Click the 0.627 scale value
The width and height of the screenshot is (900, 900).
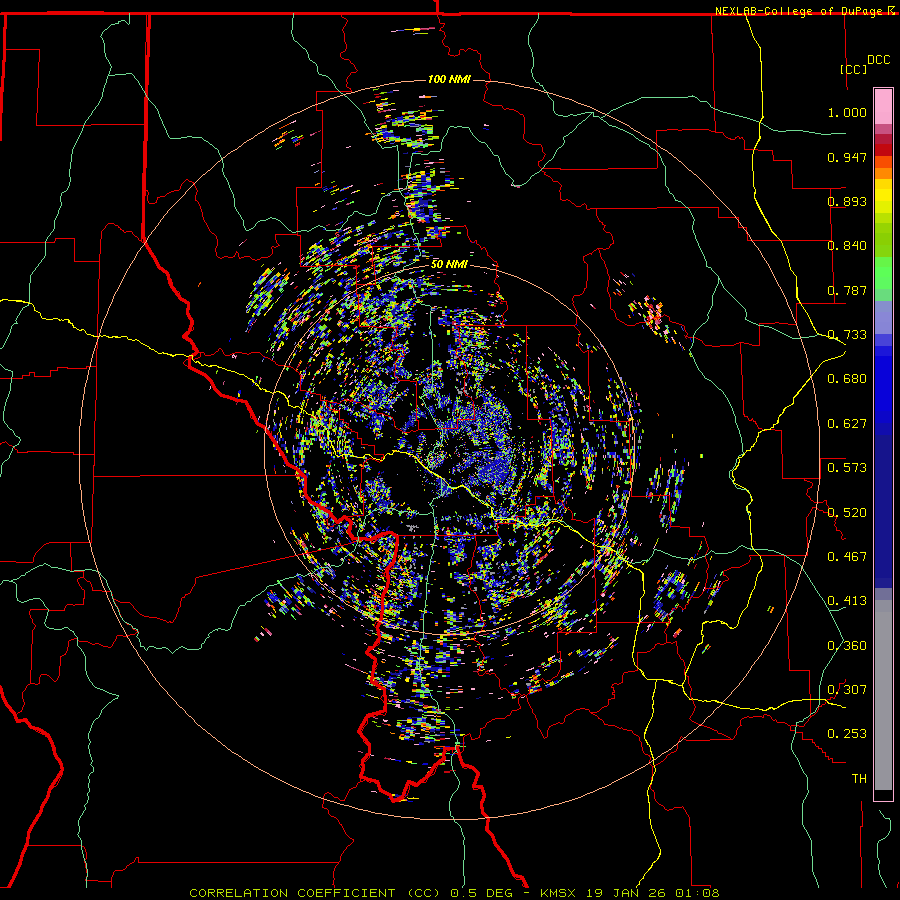(847, 424)
